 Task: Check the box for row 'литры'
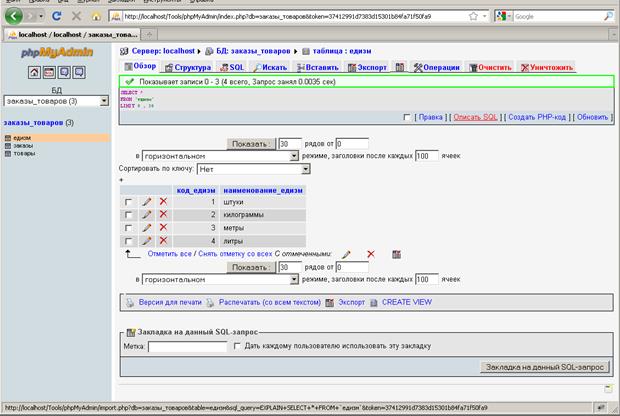pyautogui.click(x=128, y=241)
